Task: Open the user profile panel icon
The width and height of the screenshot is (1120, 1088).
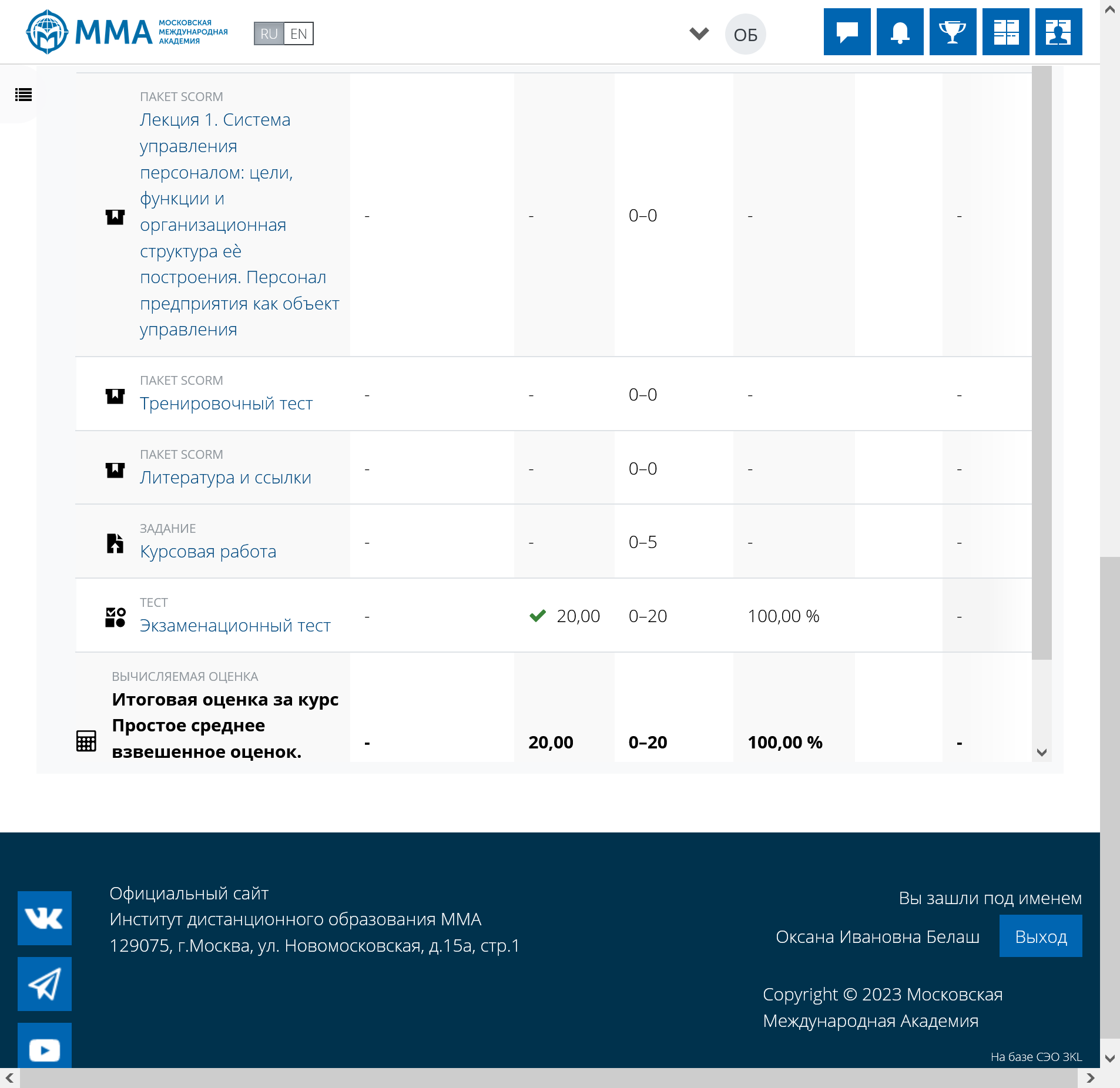Action: pos(1058,32)
